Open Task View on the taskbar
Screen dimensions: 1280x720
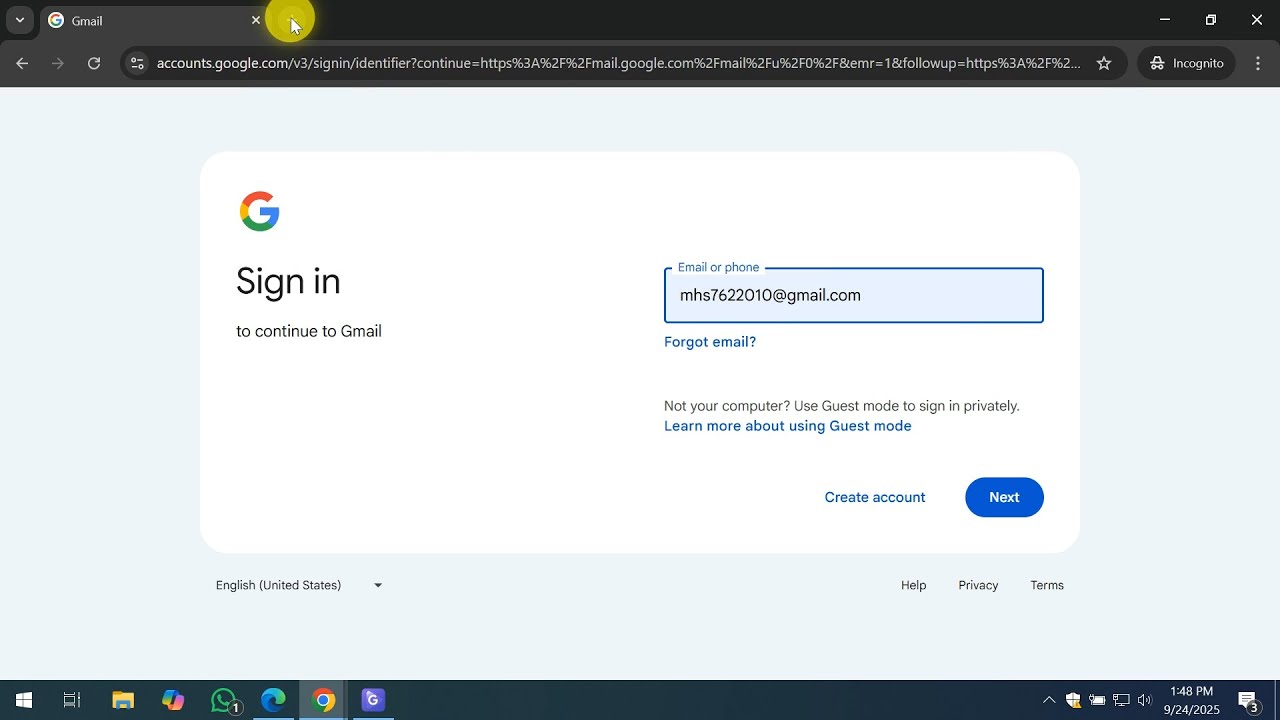[72, 700]
